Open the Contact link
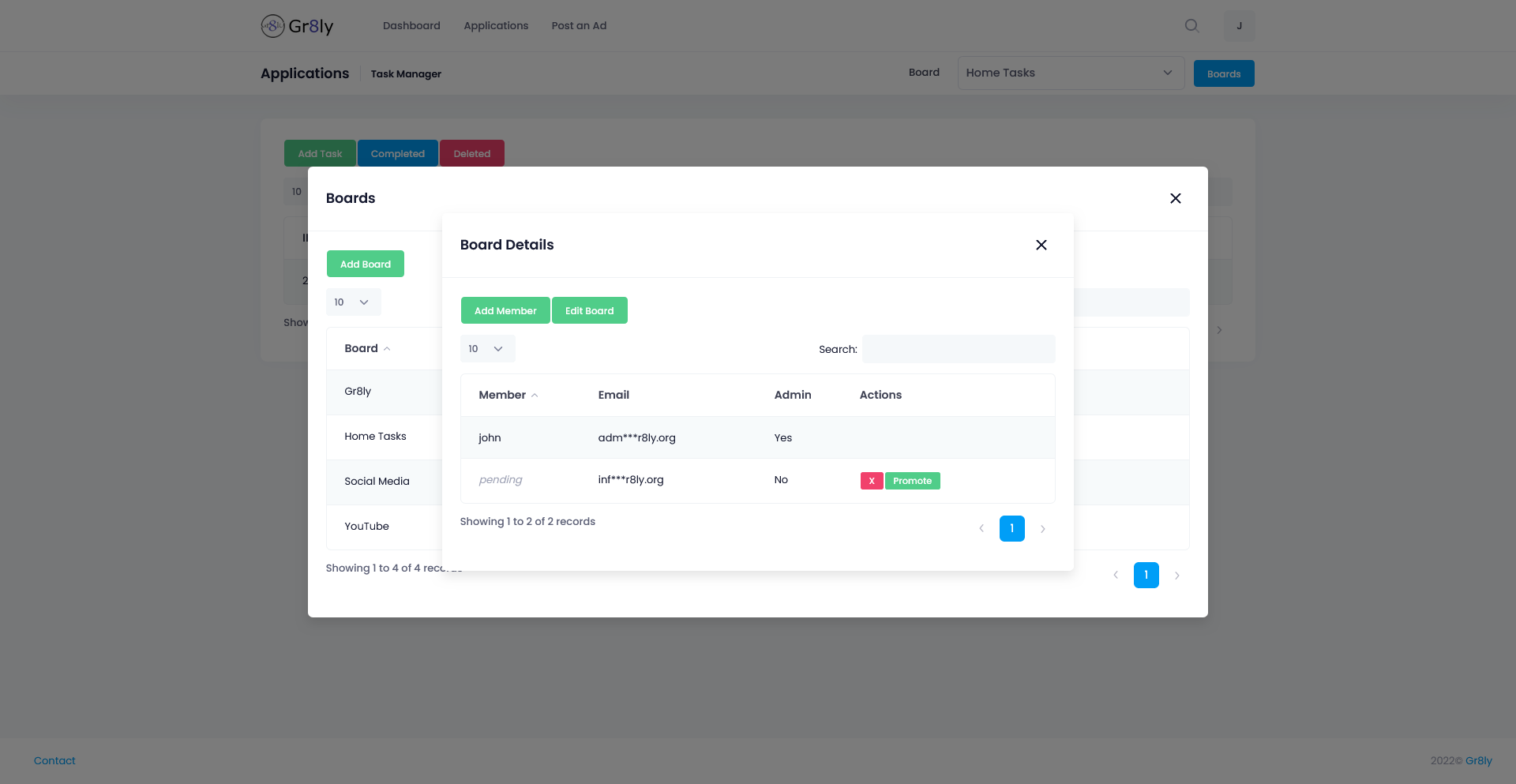Viewport: 1516px width, 784px height. click(54, 760)
